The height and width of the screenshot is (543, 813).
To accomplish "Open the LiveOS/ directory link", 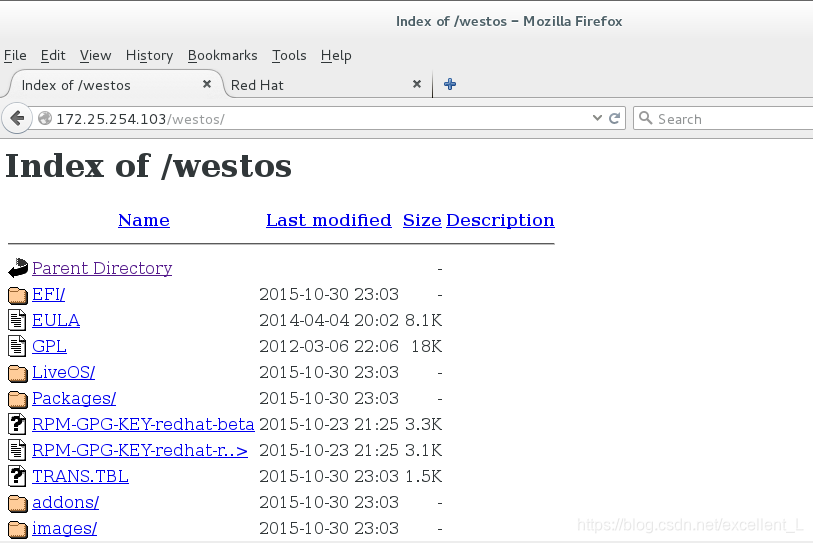I will pyautogui.click(x=64, y=372).
